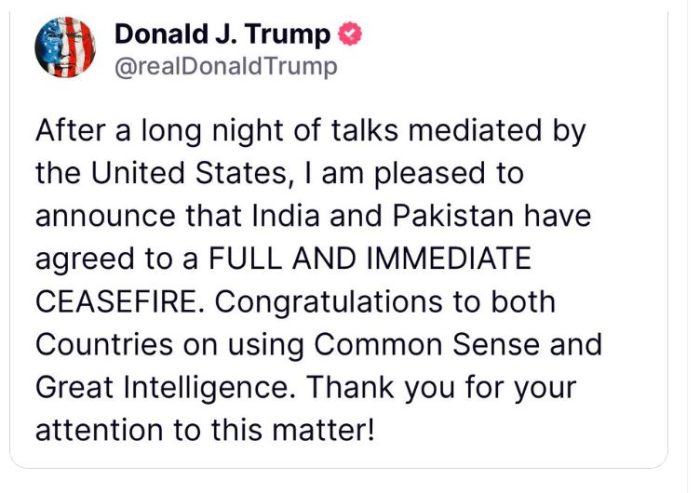Open the flag-painted profile avatar

tap(65, 47)
